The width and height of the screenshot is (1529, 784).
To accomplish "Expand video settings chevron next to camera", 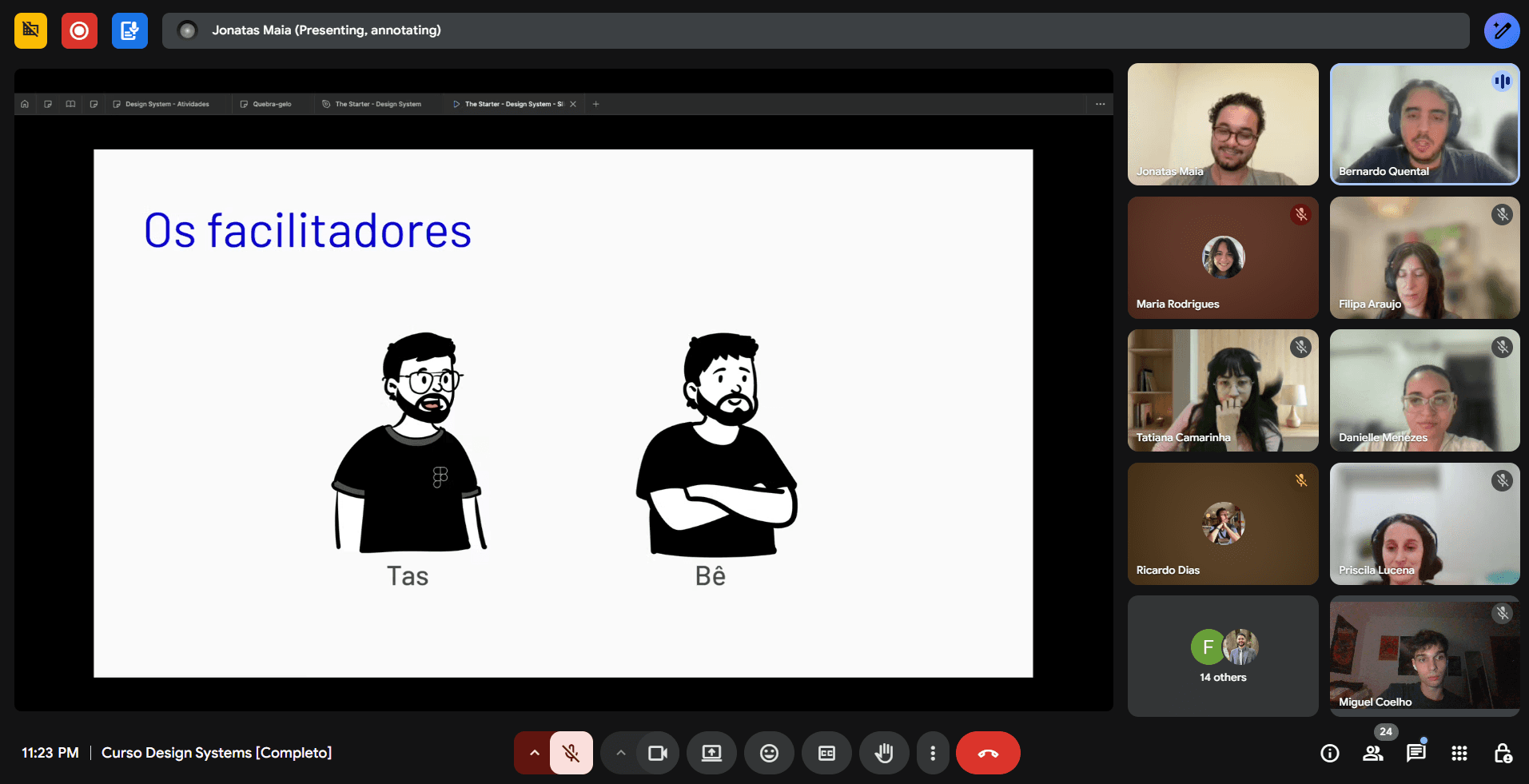I will (x=620, y=753).
